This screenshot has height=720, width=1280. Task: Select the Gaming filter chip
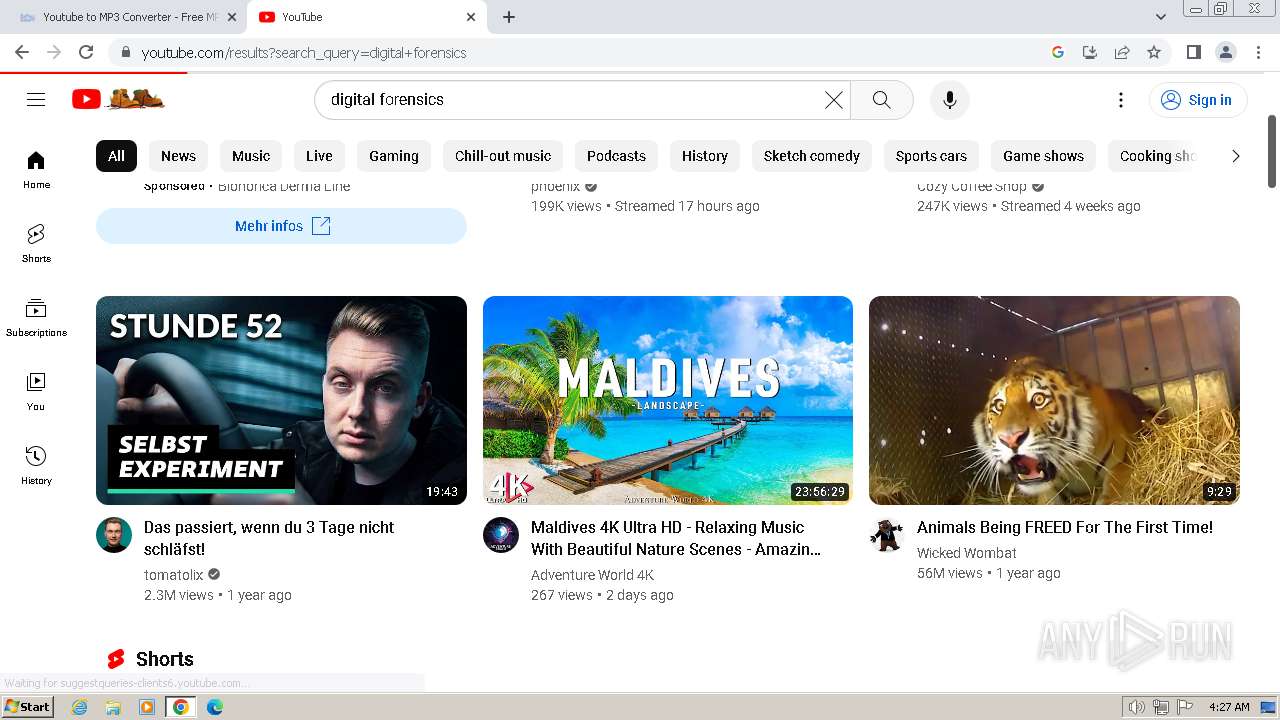[394, 156]
